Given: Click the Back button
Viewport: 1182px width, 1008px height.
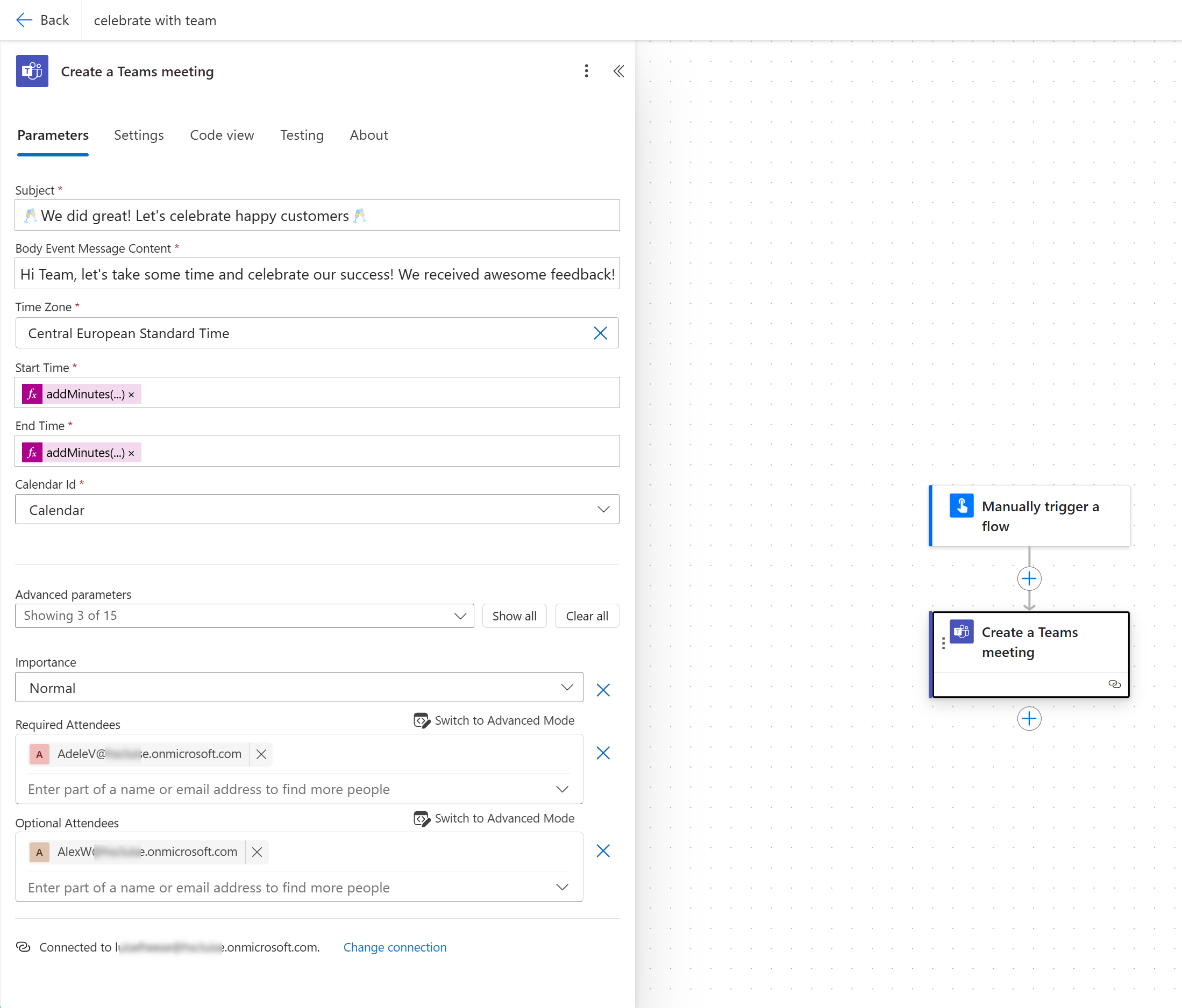Looking at the screenshot, I should coord(42,20).
